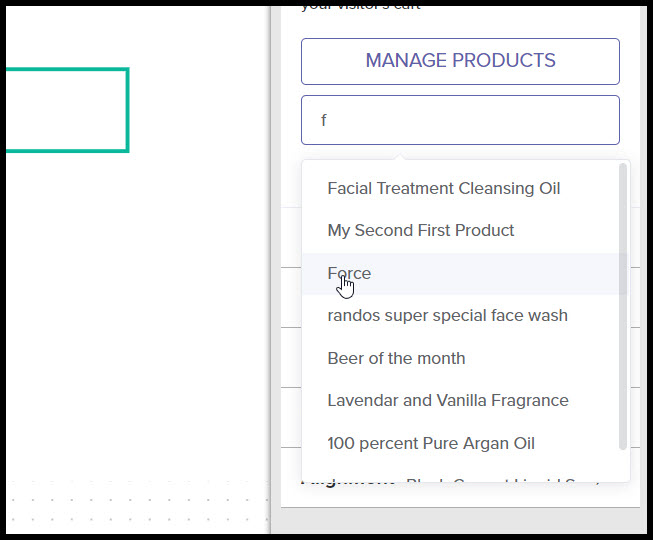The height and width of the screenshot is (540, 653).
Task: Click the small caret atop the suggestion popup
Action: 400,156
